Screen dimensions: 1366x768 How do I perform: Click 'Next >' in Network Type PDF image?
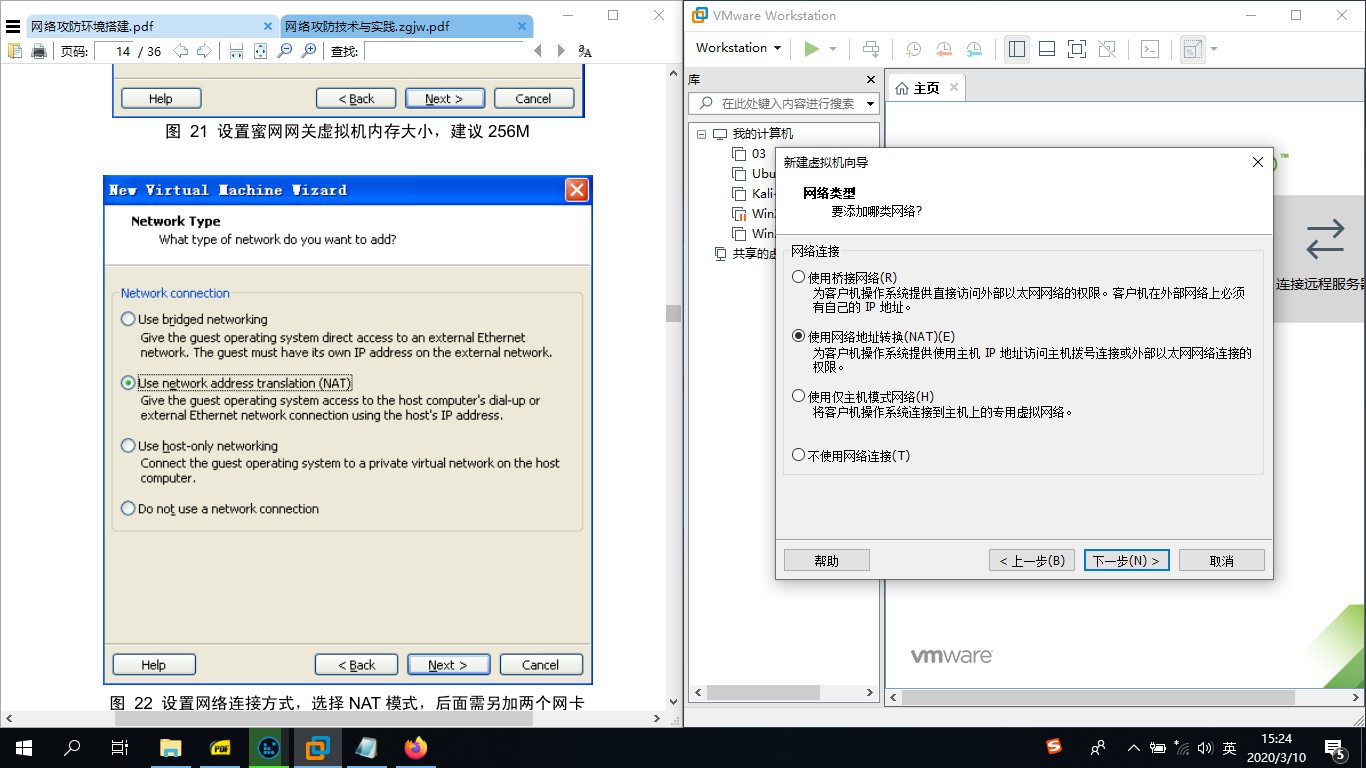click(449, 665)
